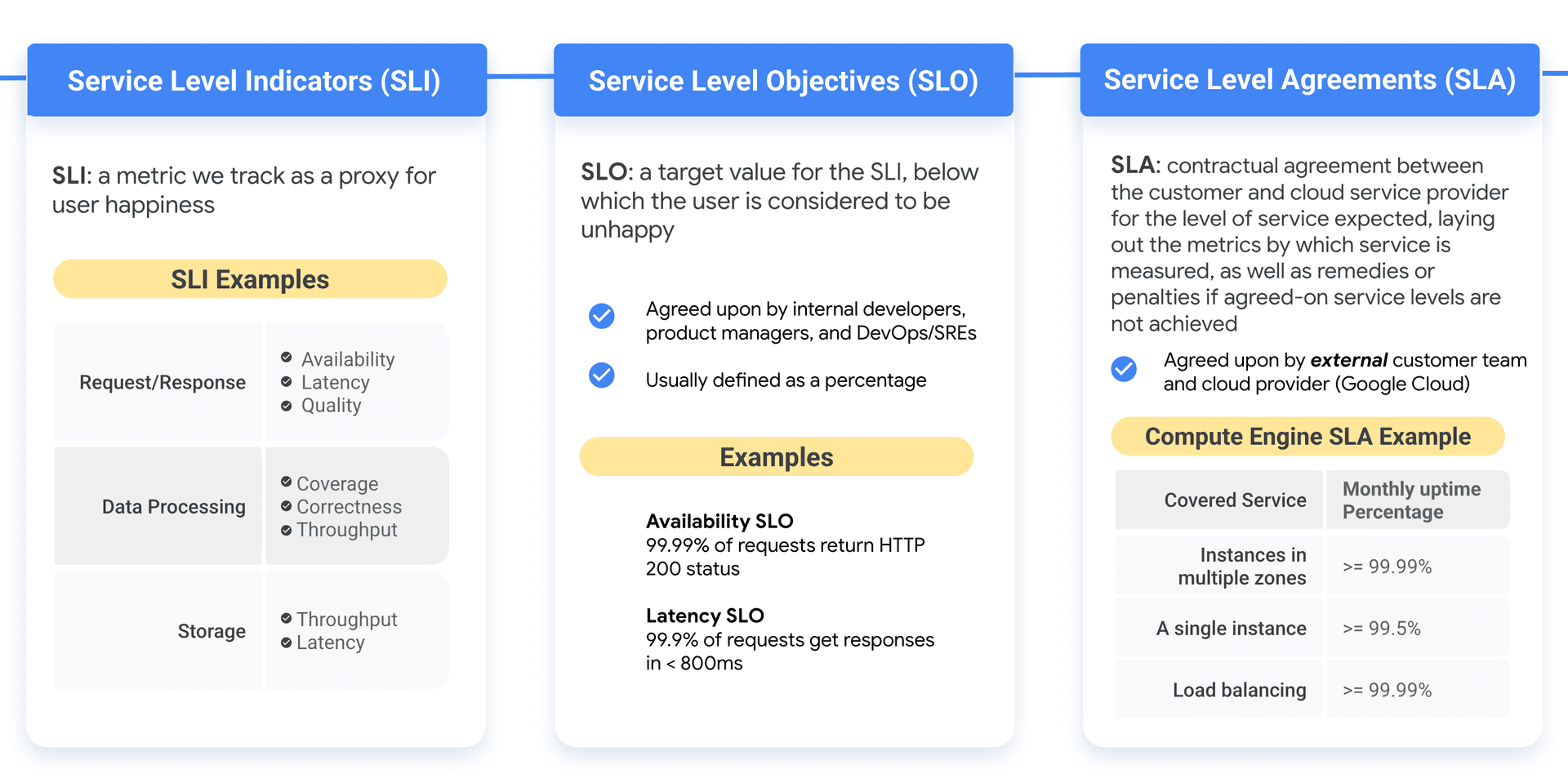
Task: Click the 'Compute Engine SLA Example' banner
Action: point(1308,437)
